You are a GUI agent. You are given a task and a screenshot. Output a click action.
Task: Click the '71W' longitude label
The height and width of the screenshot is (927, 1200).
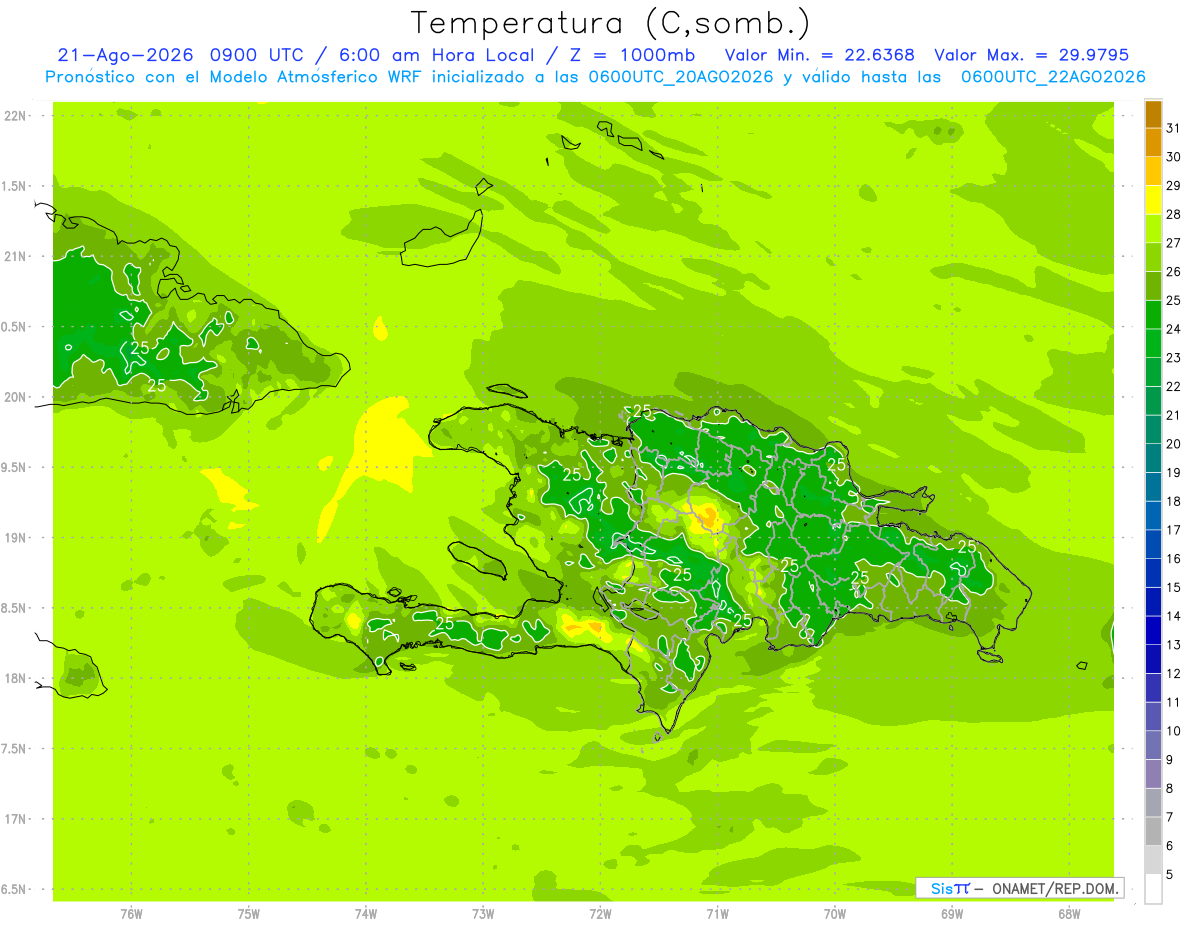click(717, 914)
